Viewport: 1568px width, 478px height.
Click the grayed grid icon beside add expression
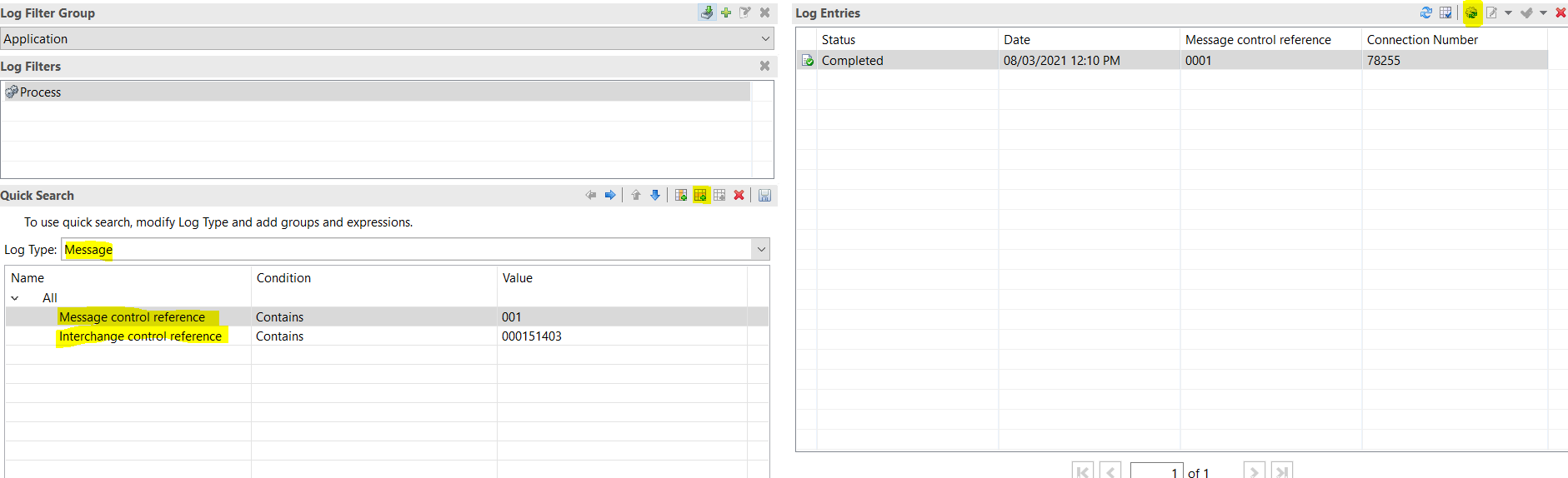(x=719, y=195)
